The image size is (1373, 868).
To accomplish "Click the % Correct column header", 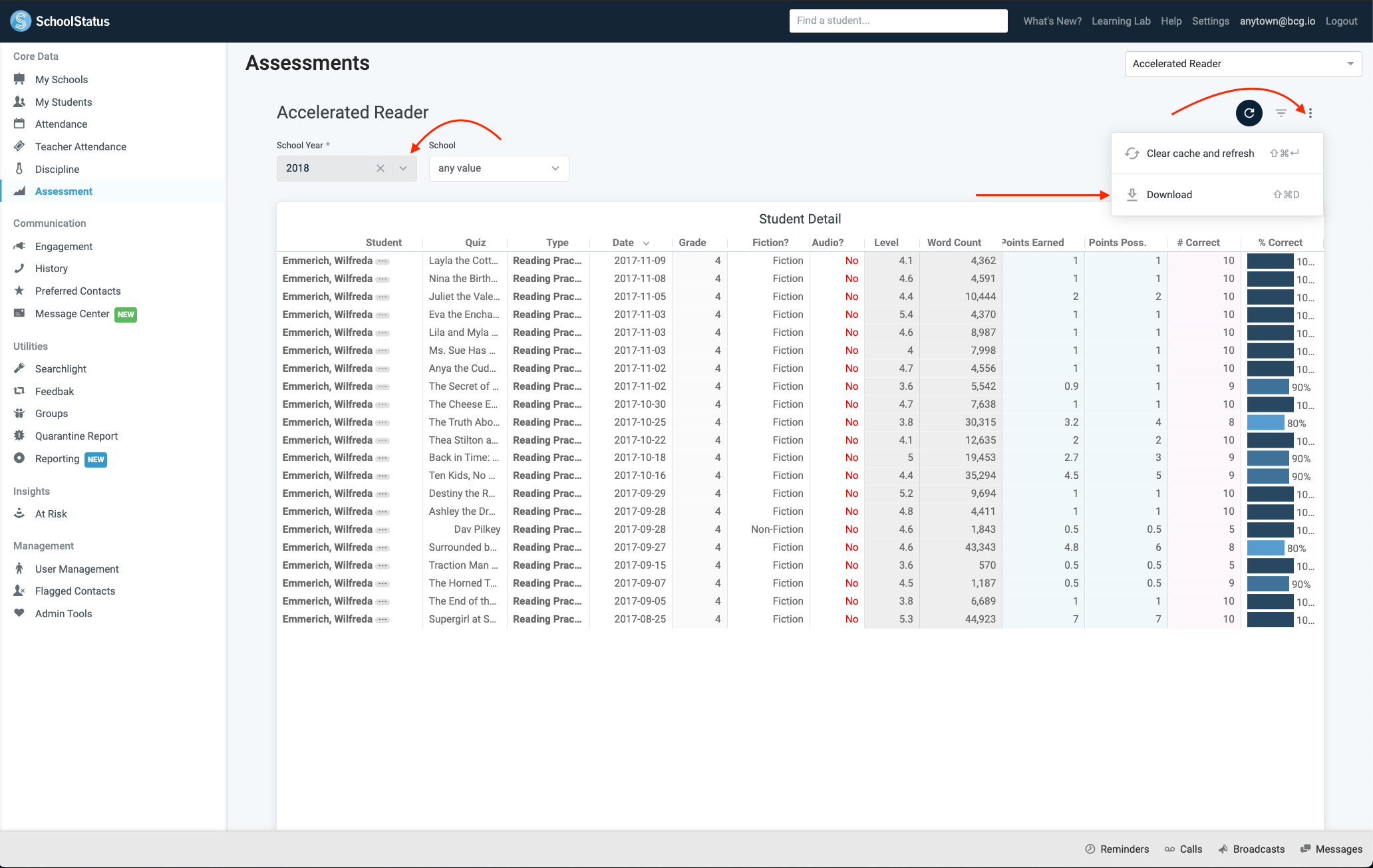I will click(x=1281, y=243).
